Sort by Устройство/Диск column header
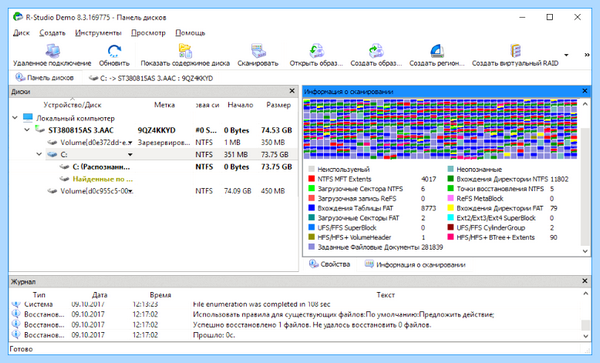Image resolution: width=600 pixels, height=363 pixels. [72, 105]
